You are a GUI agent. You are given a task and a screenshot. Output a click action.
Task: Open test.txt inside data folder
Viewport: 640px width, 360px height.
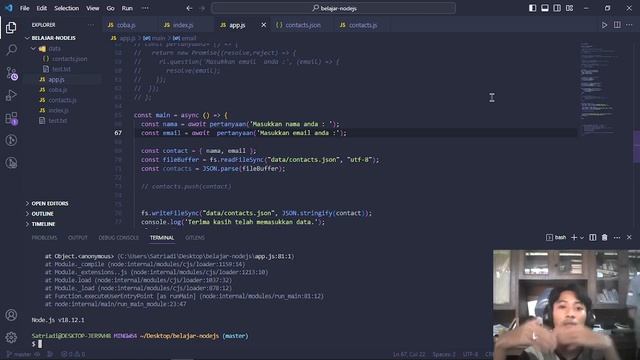click(x=62, y=69)
